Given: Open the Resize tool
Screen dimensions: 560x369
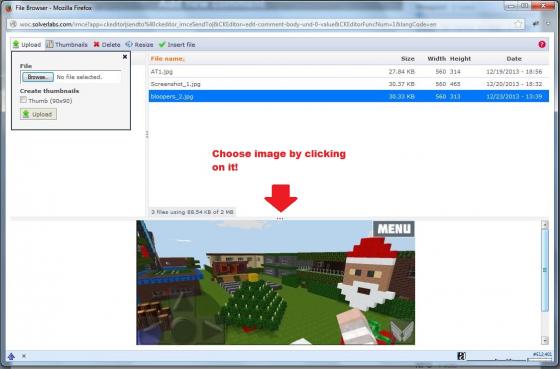Looking at the screenshot, I should [x=139, y=45].
